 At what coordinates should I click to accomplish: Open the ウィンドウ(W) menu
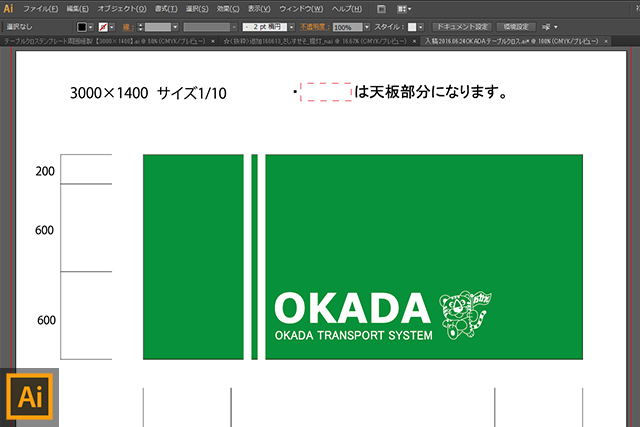(x=301, y=9)
